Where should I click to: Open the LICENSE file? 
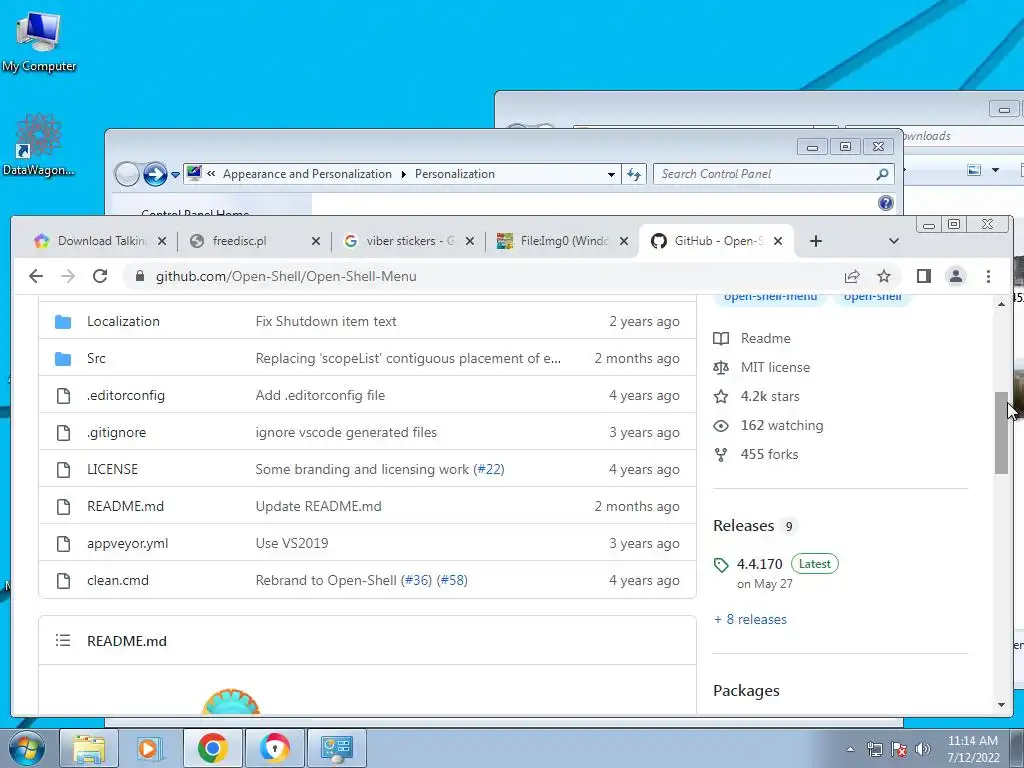click(112, 469)
